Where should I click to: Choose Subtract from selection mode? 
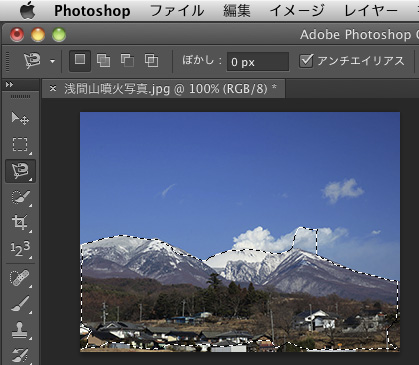click(x=127, y=61)
